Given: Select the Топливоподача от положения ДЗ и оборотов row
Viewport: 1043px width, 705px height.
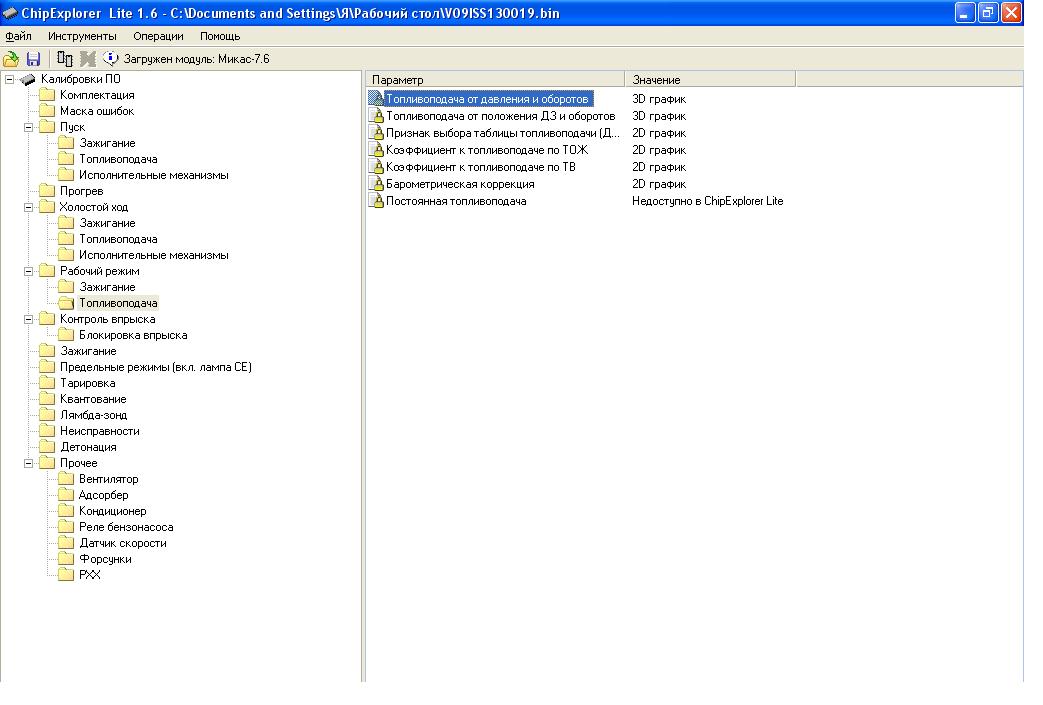Looking at the screenshot, I should 500,116.
